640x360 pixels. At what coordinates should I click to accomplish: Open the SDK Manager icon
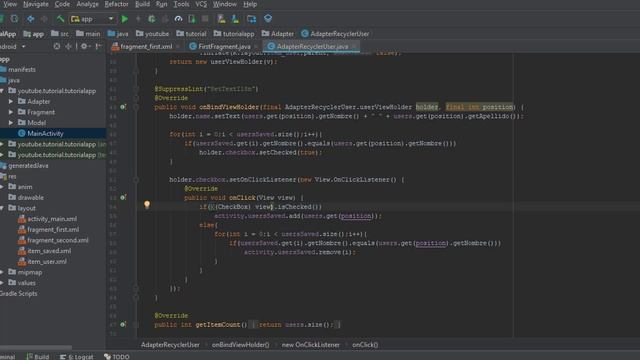pos(236,19)
